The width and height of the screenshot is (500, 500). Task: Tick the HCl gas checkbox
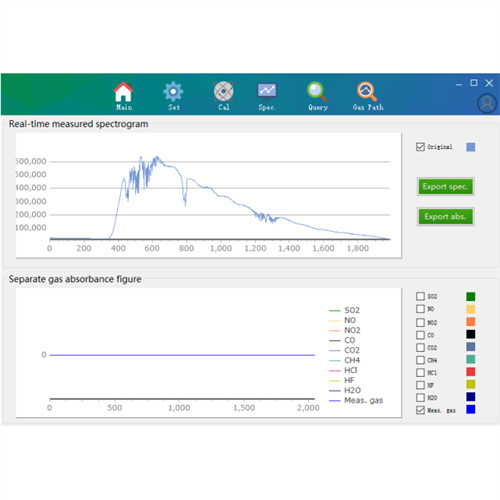pyautogui.click(x=420, y=372)
